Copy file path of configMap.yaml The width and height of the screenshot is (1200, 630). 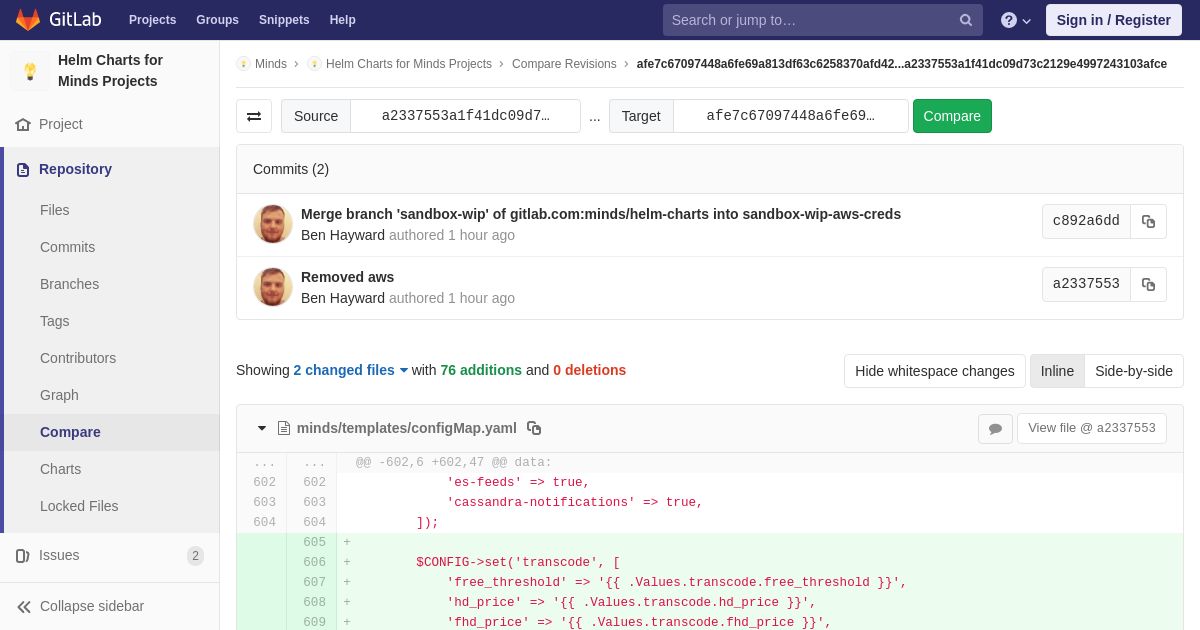pos(534,428)
